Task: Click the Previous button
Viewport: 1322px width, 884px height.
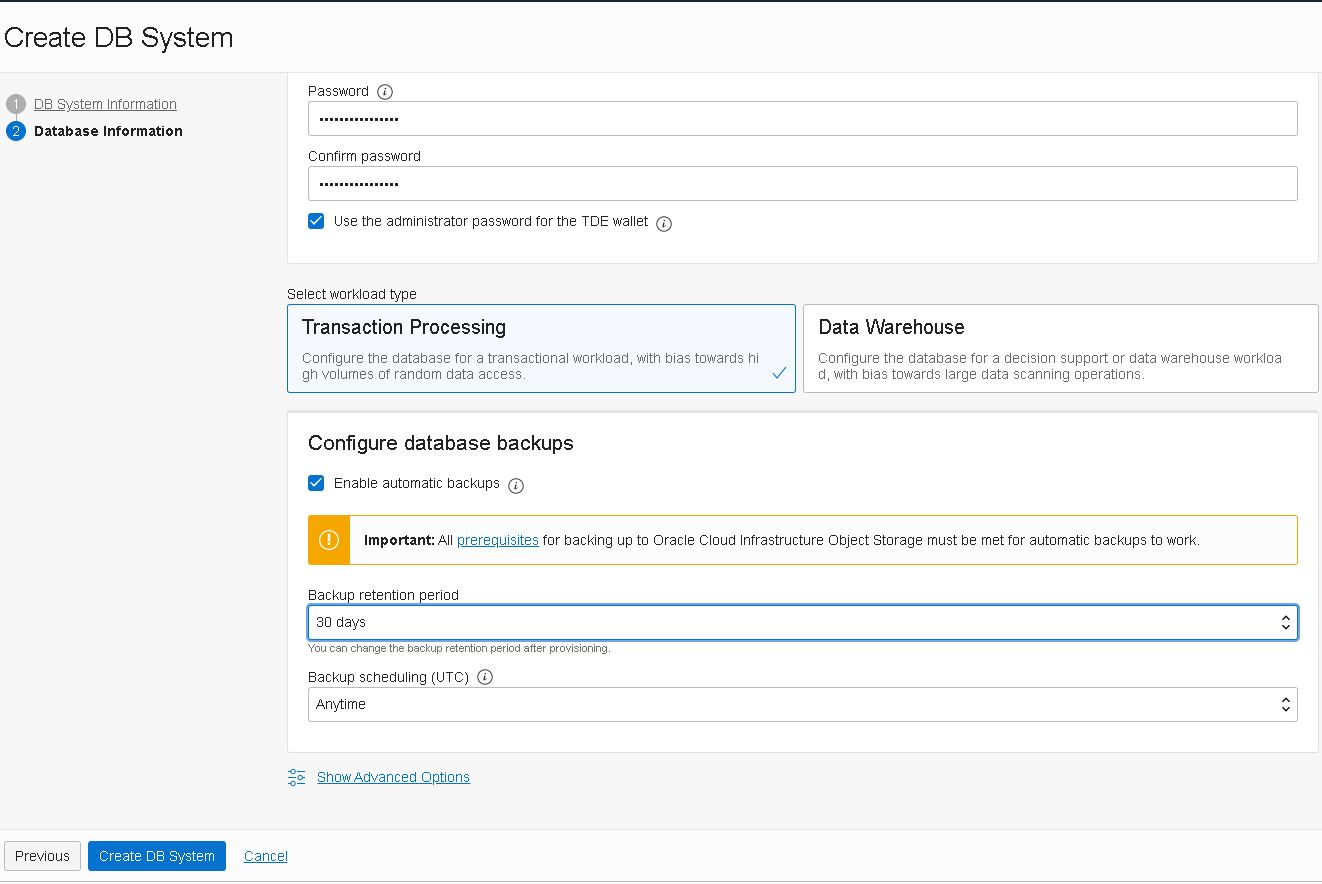Action: tap(42, 856)
